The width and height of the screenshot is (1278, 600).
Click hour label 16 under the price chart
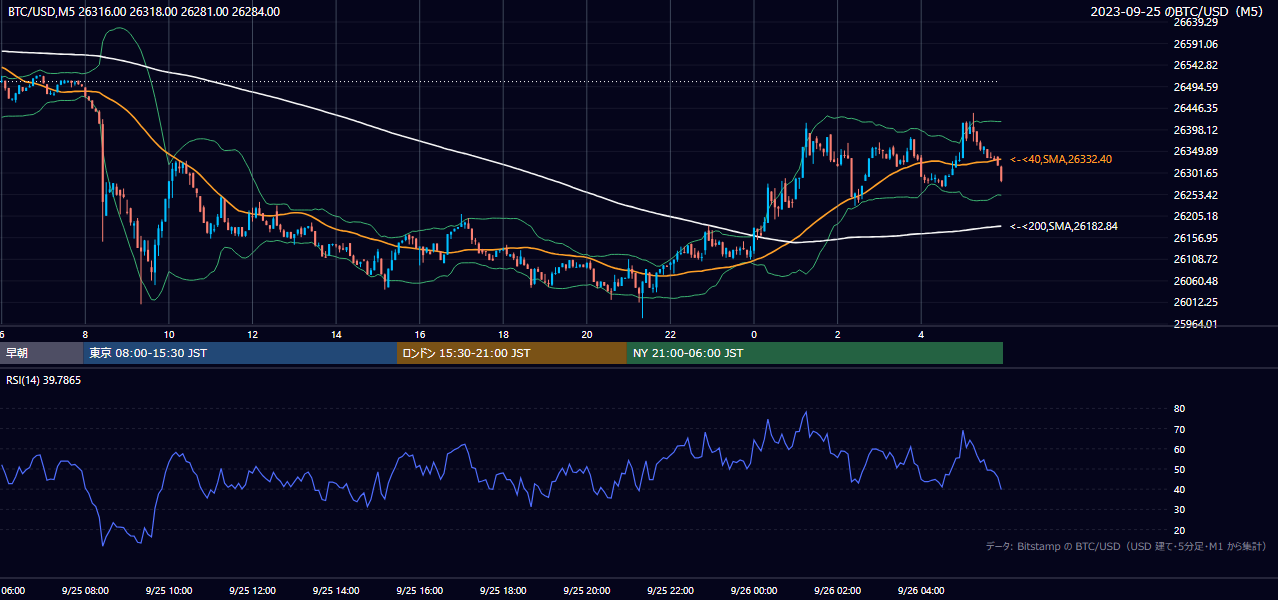(420, 335)
